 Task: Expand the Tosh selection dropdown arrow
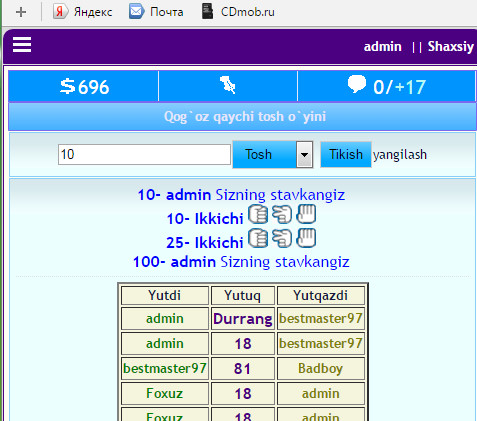tap(304, 155)
